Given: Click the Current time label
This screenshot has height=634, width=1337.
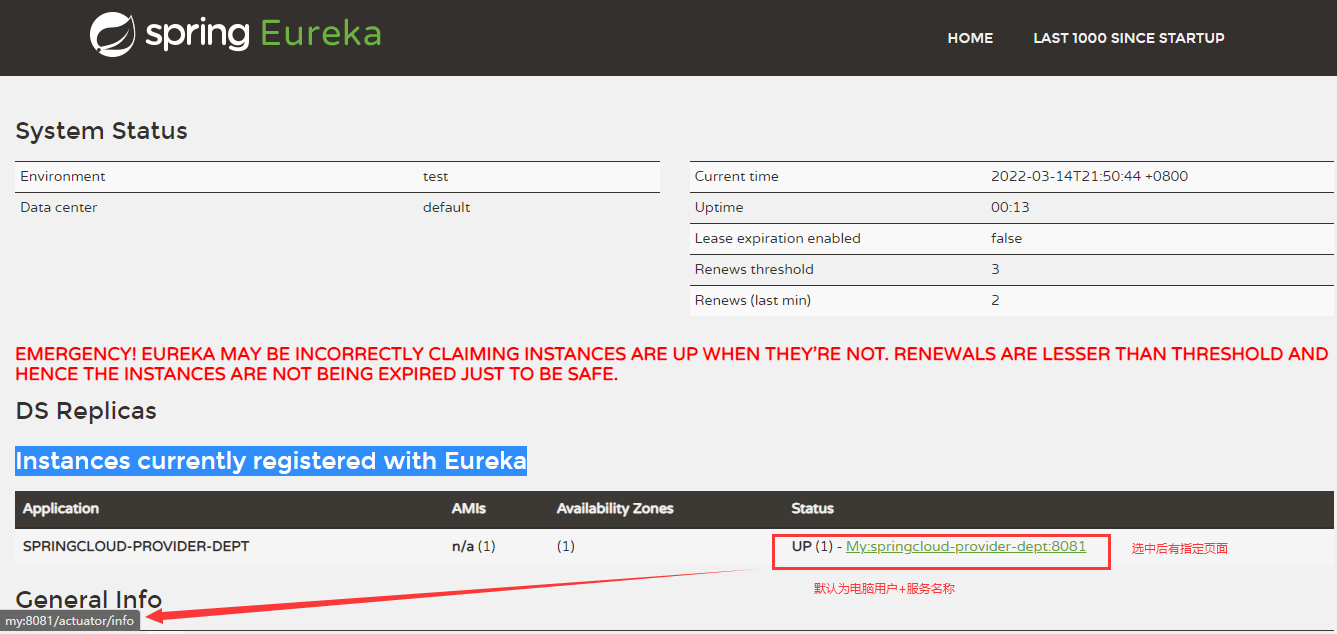Looking at the screenshot, I should coord(736,176).
